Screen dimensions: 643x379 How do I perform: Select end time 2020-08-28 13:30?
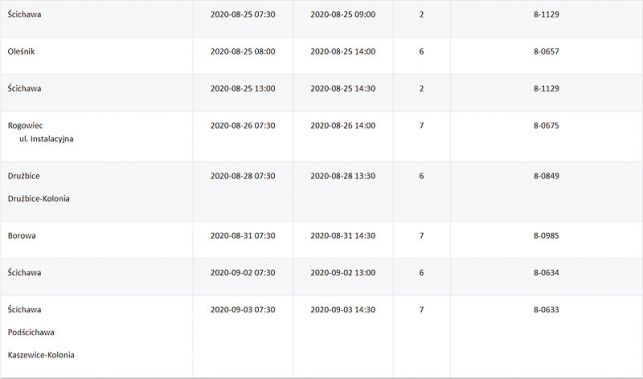coord(343,176)
